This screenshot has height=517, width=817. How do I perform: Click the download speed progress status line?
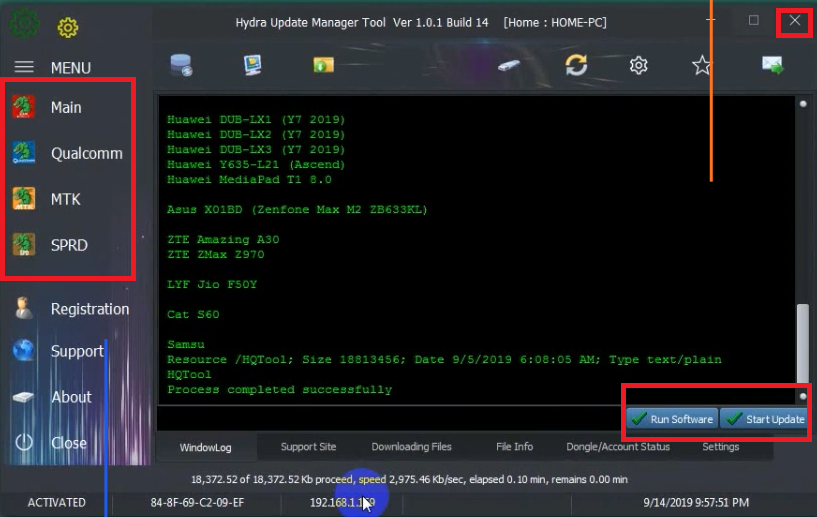click(409, 479)
